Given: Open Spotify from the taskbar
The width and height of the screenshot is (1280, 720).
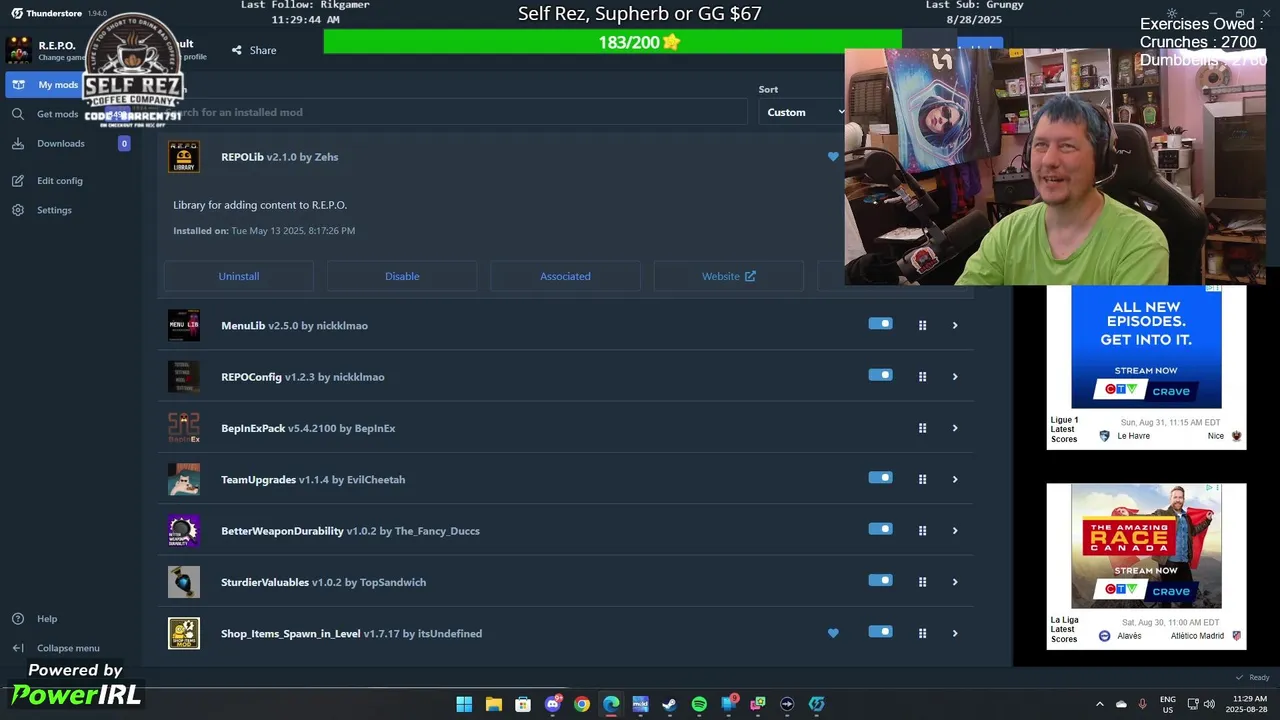Looking at the screenshot, I should coord(699,704).
